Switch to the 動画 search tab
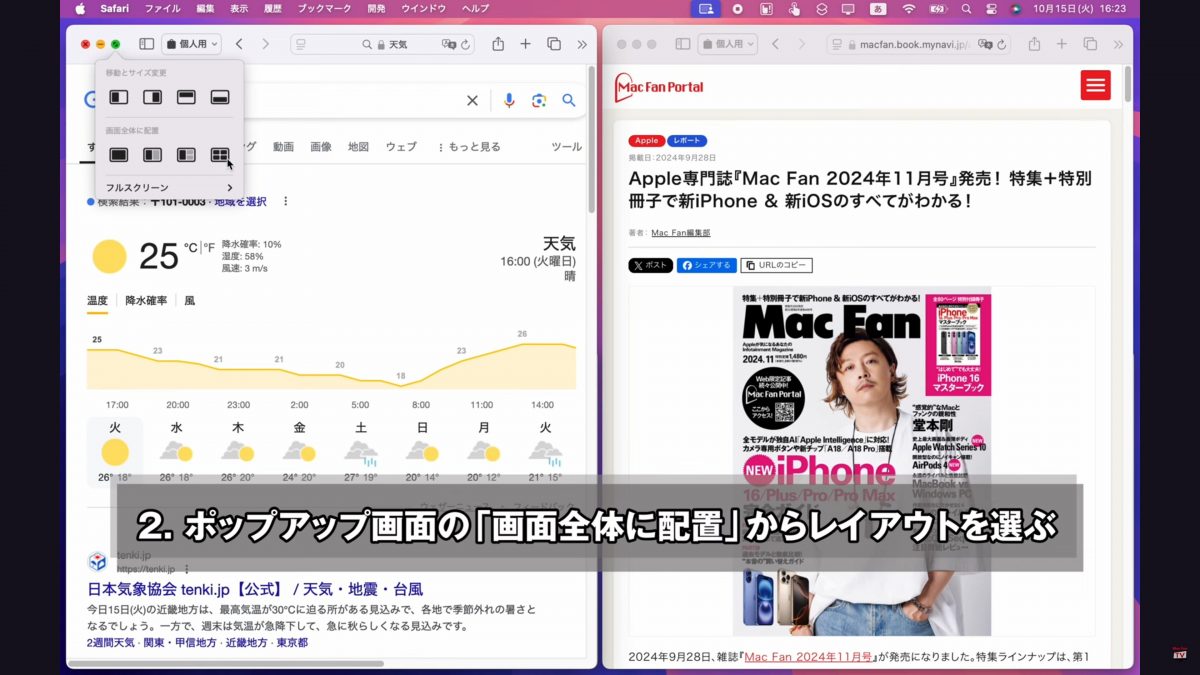Viewport: 1200px width, 675px height. coord(284,147)
